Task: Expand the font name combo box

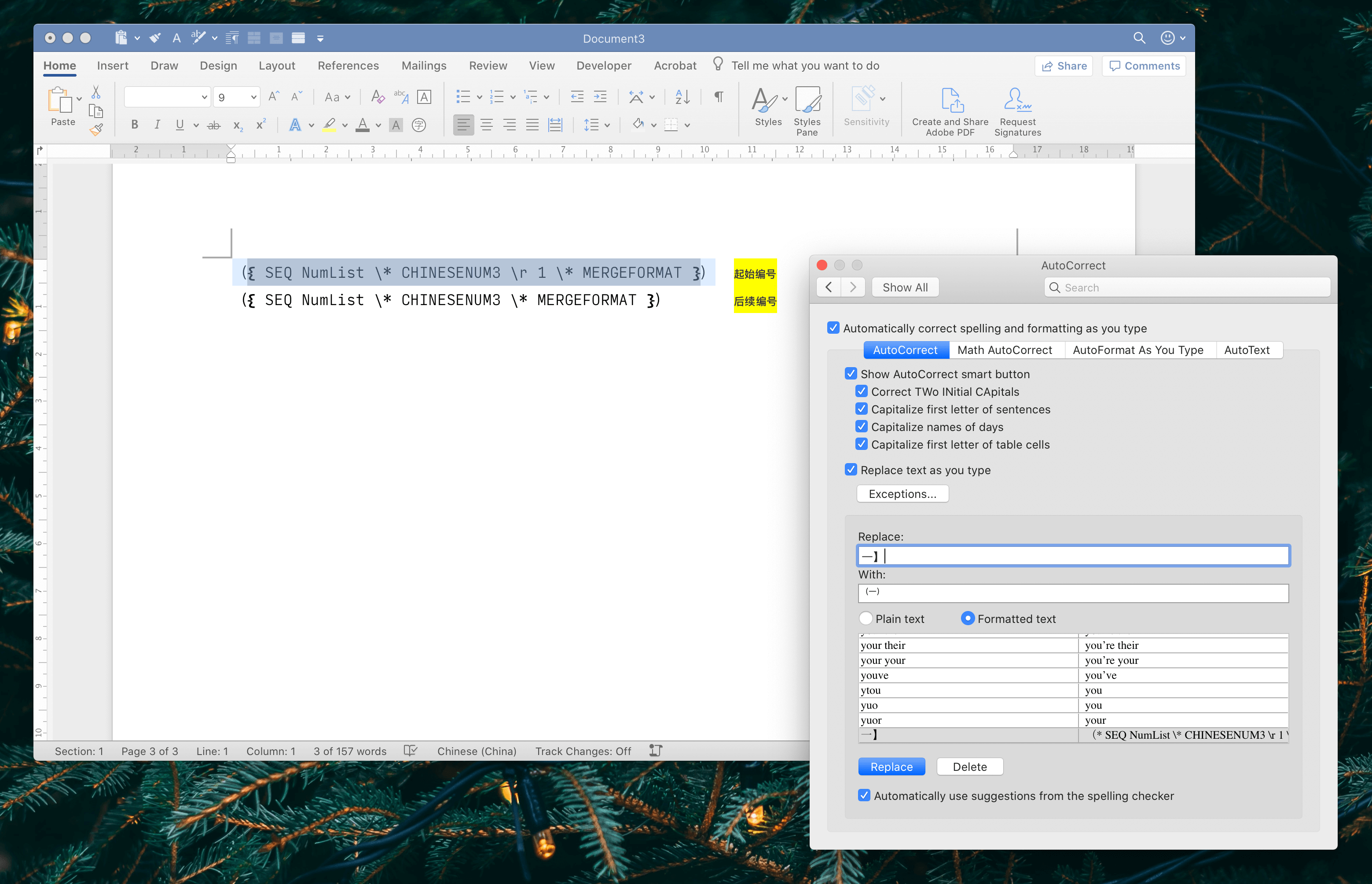Action: 204,98
